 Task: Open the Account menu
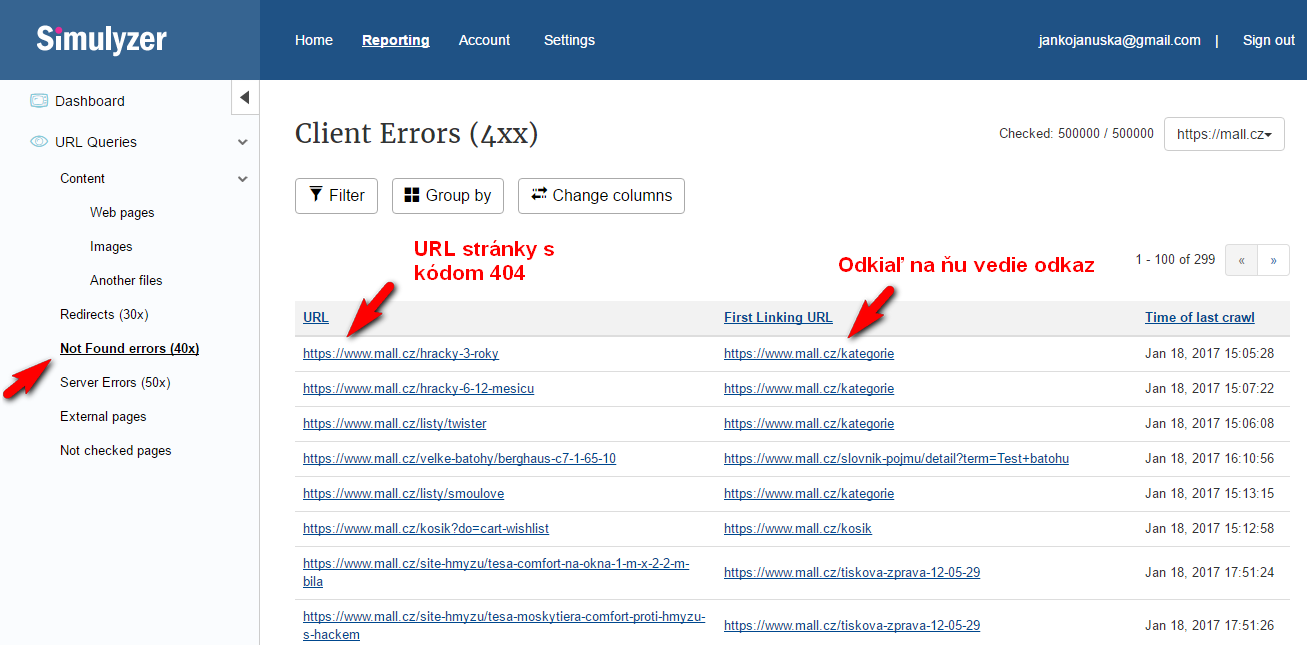click(485, 40)
